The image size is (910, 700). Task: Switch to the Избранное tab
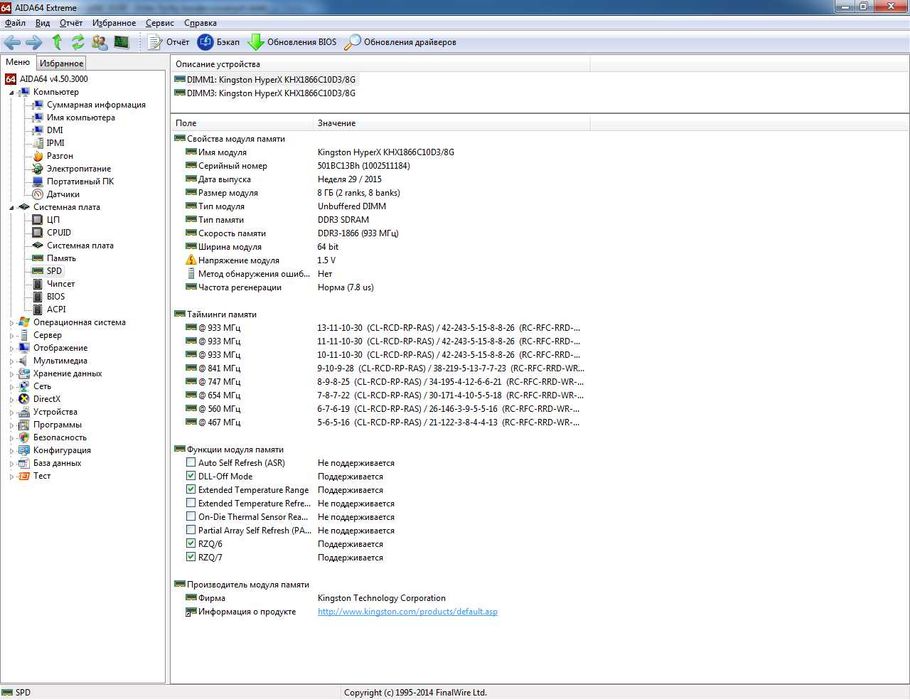pos(62,63)
